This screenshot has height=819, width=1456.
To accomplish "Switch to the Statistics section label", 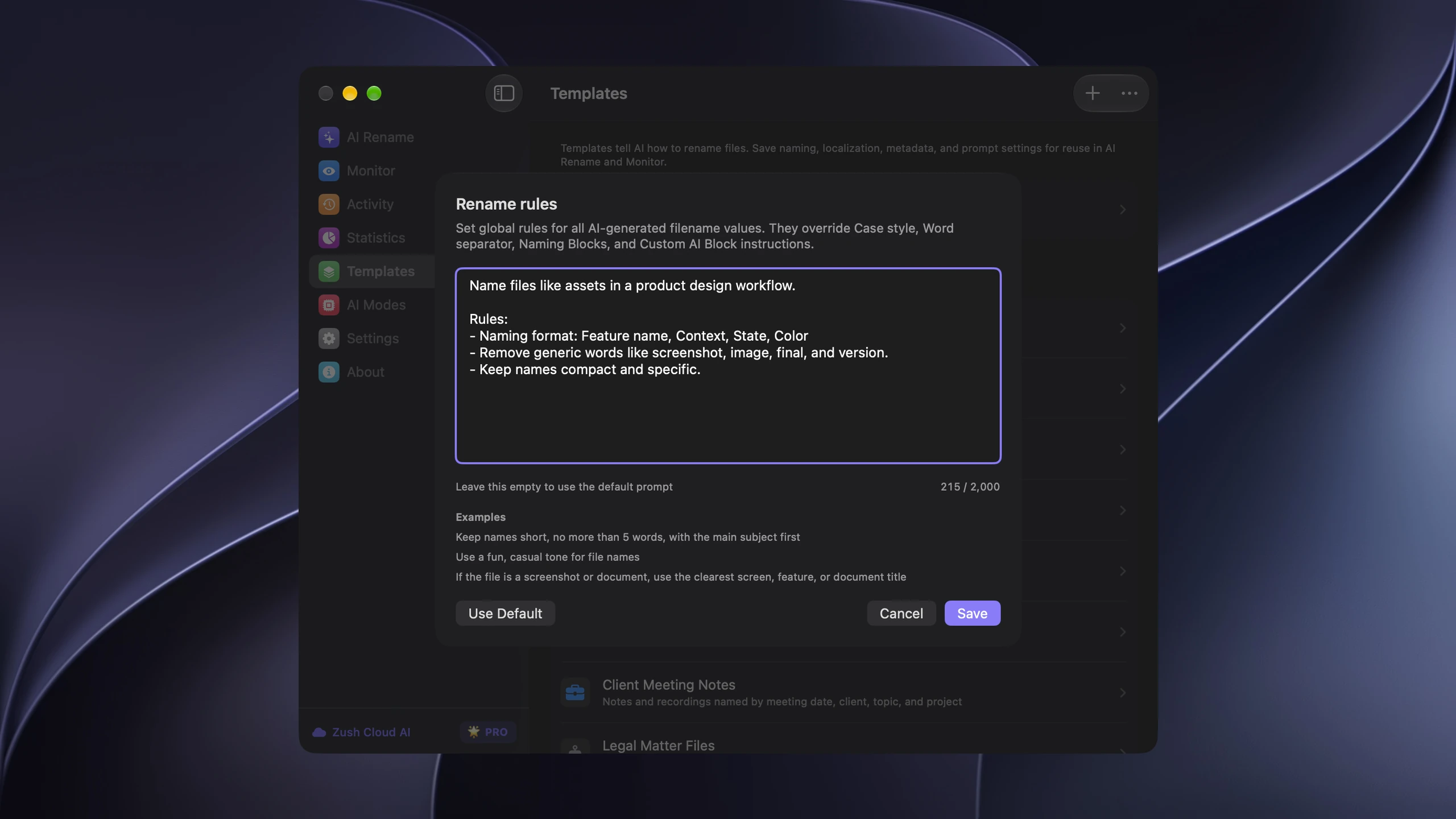I will click(x=376, y=238).
